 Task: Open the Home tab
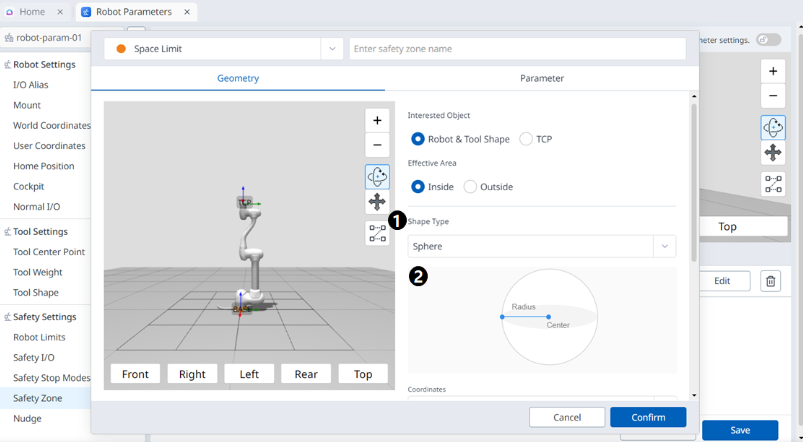[32, 12]
